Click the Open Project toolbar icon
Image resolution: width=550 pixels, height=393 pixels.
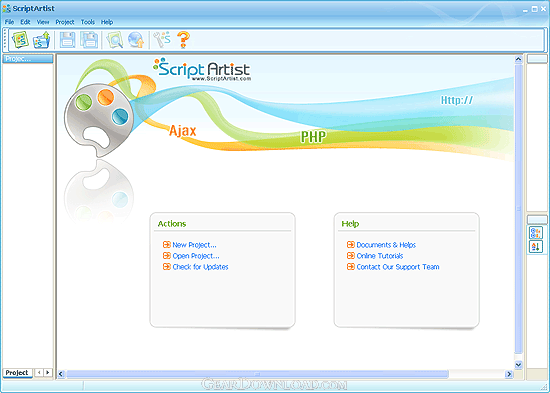(42, 40)
